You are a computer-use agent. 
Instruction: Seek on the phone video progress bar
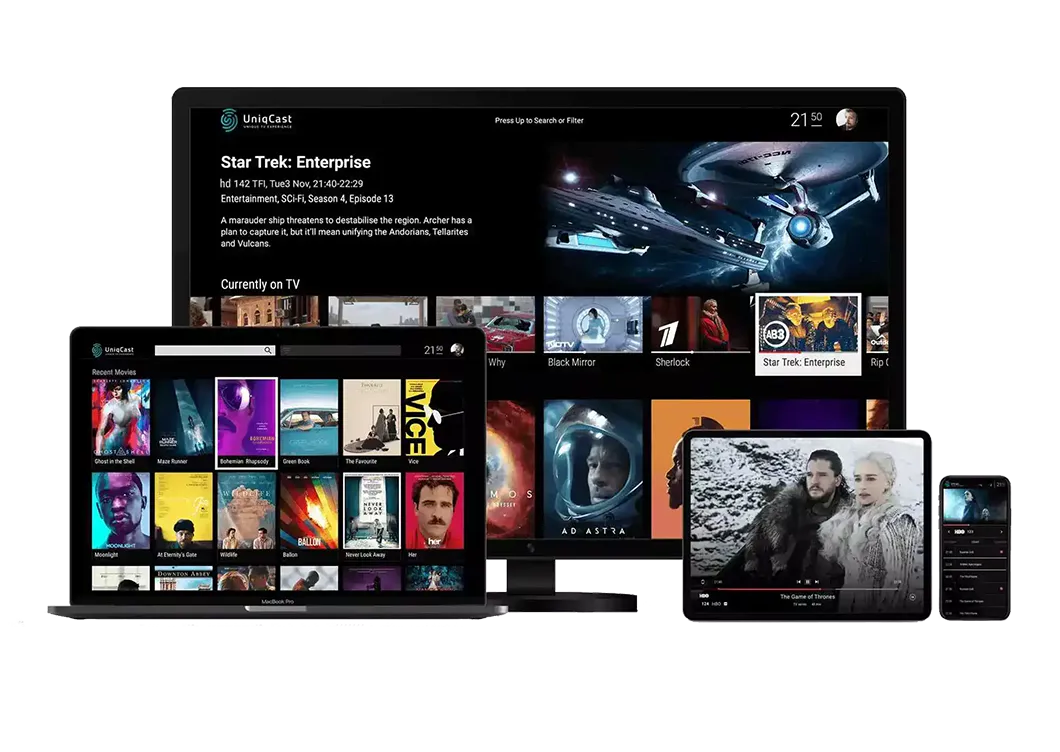[x=975, y=525]
